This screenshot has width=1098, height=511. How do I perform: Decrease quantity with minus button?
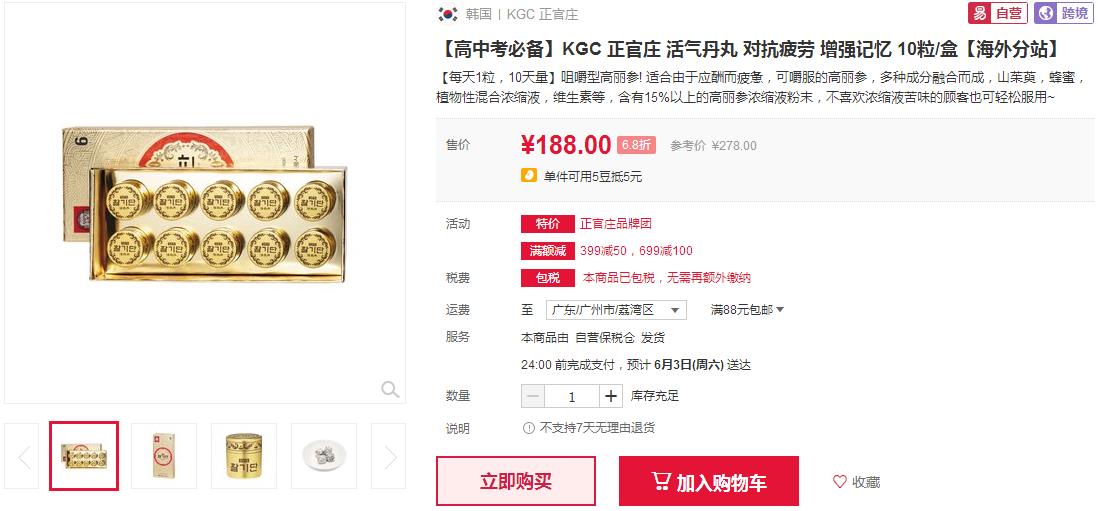point(533,396)
